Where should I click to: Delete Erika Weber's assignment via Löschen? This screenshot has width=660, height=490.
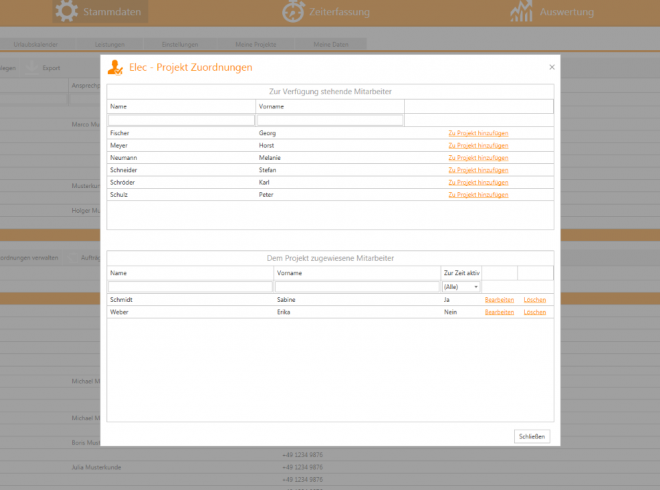535,312
